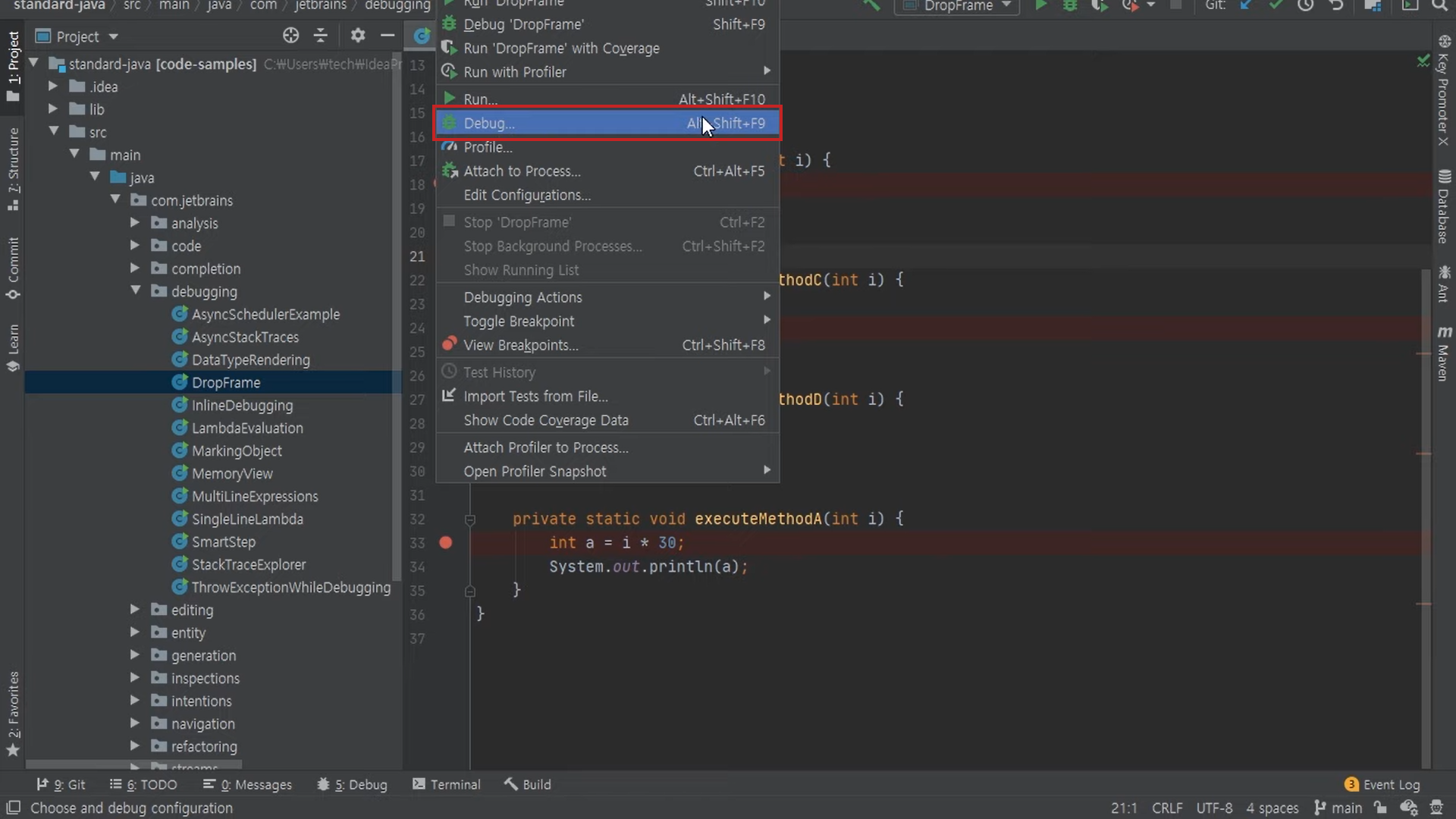1456x819 pixels.
Task: Toggle the Maven tool window
Action: (1444, 353)
